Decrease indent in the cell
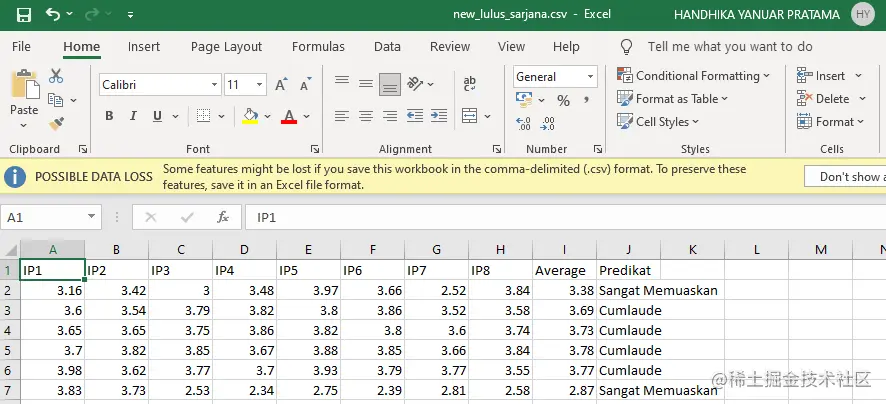Screen dimensions: 886x404 pos(415,116)
